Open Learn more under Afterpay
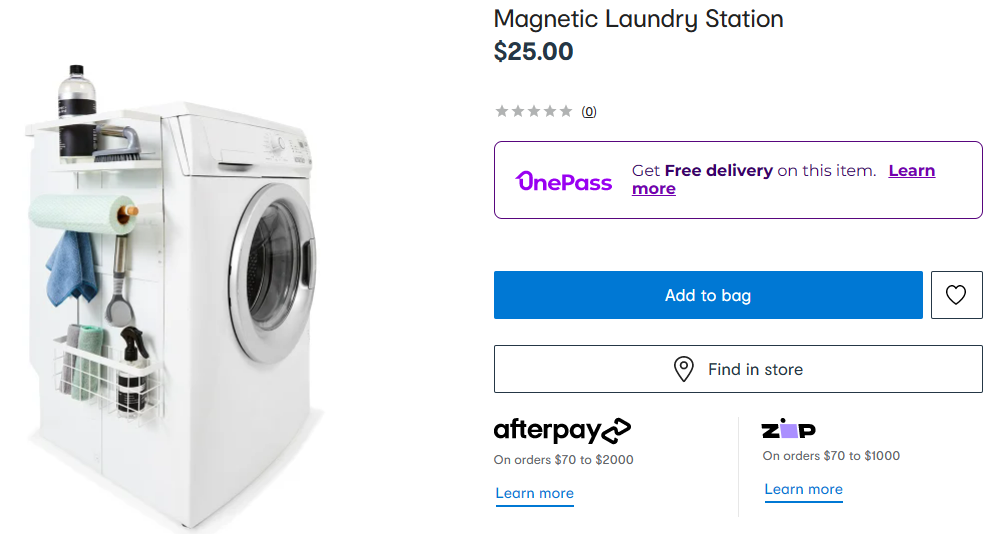Viewport: 1002px width, 534px height. tap(534, 493)
